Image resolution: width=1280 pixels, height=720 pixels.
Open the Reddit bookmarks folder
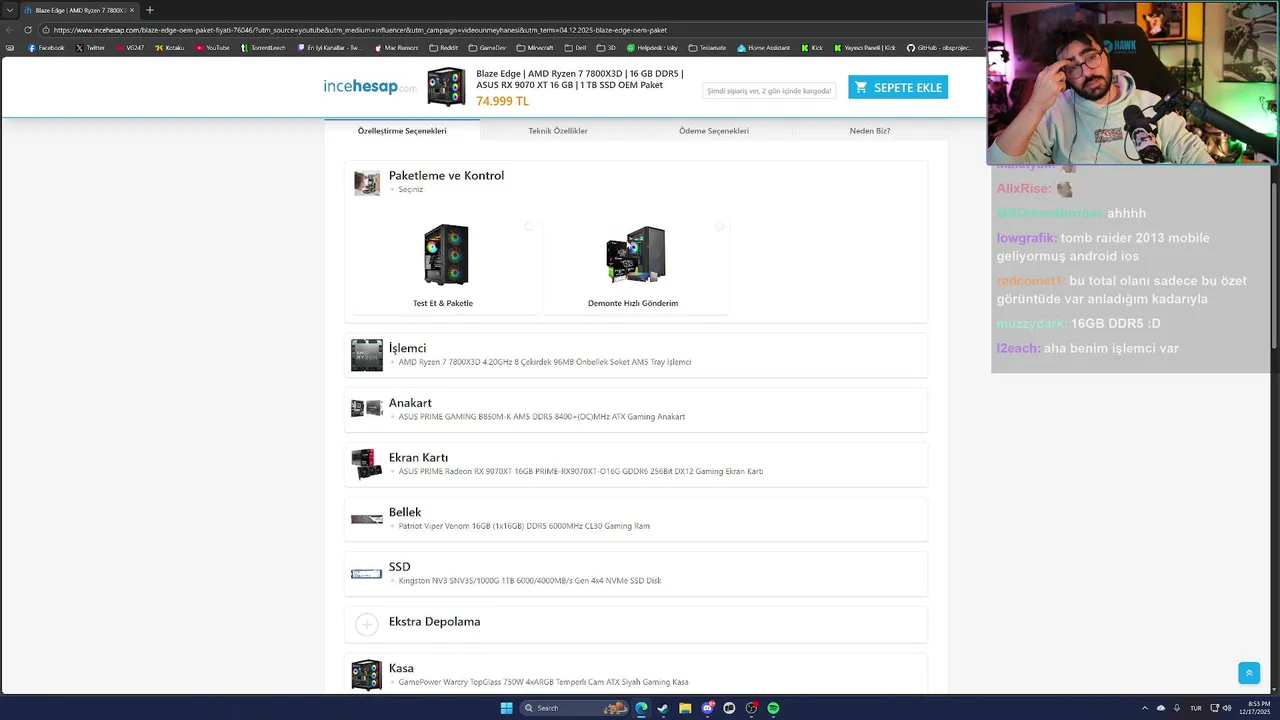pos(443,47)
